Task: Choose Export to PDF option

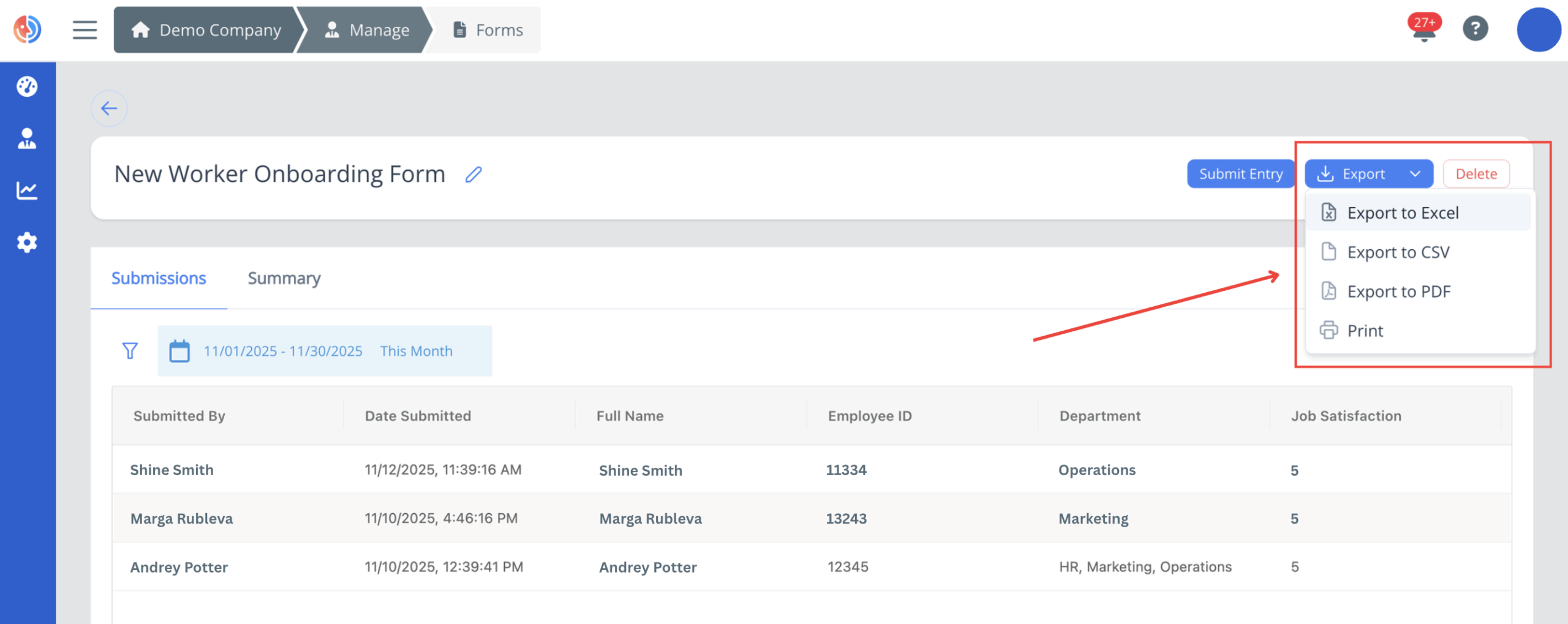Action: (x=1398, y=291)
